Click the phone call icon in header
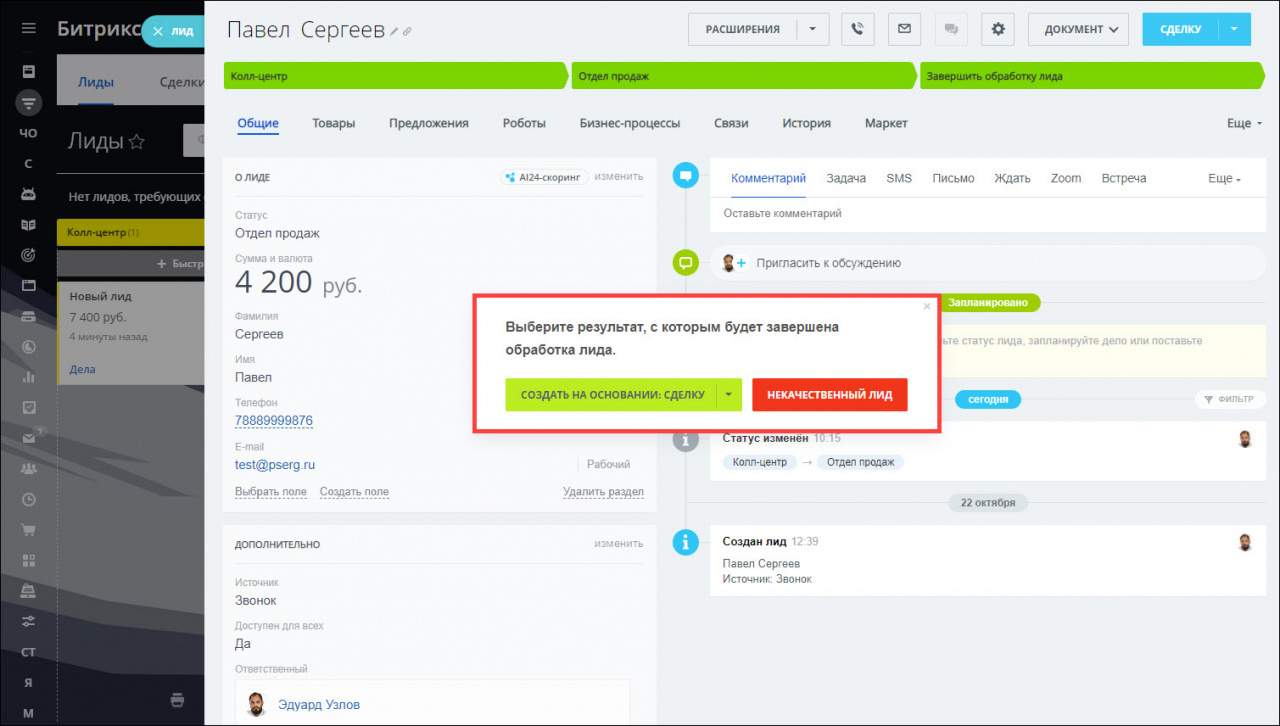1280x726 pixels. (857, 29)
